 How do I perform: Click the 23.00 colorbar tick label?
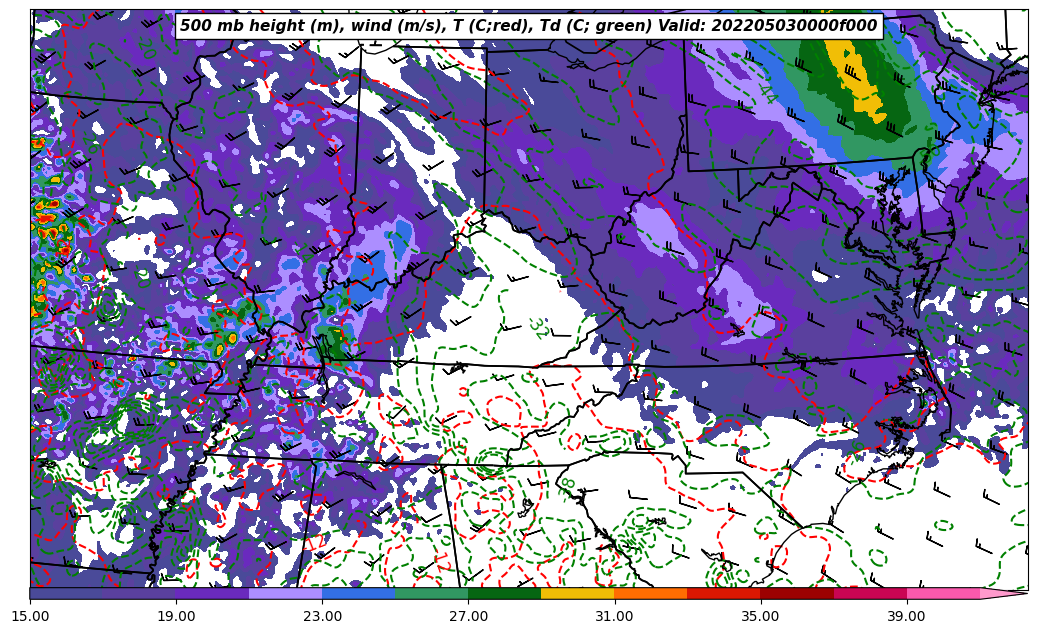click(x=322, y=616)
